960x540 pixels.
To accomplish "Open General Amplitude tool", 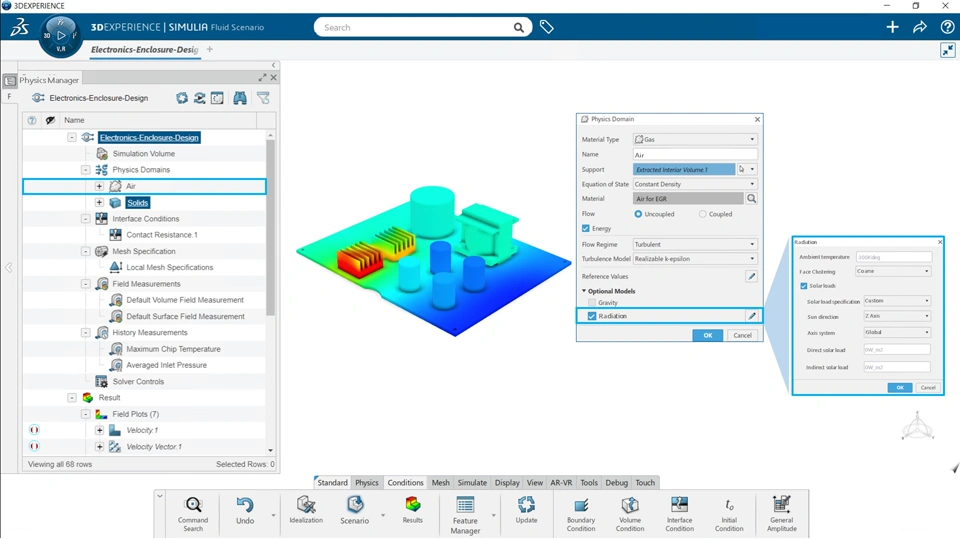I will [x=781, y=513].
